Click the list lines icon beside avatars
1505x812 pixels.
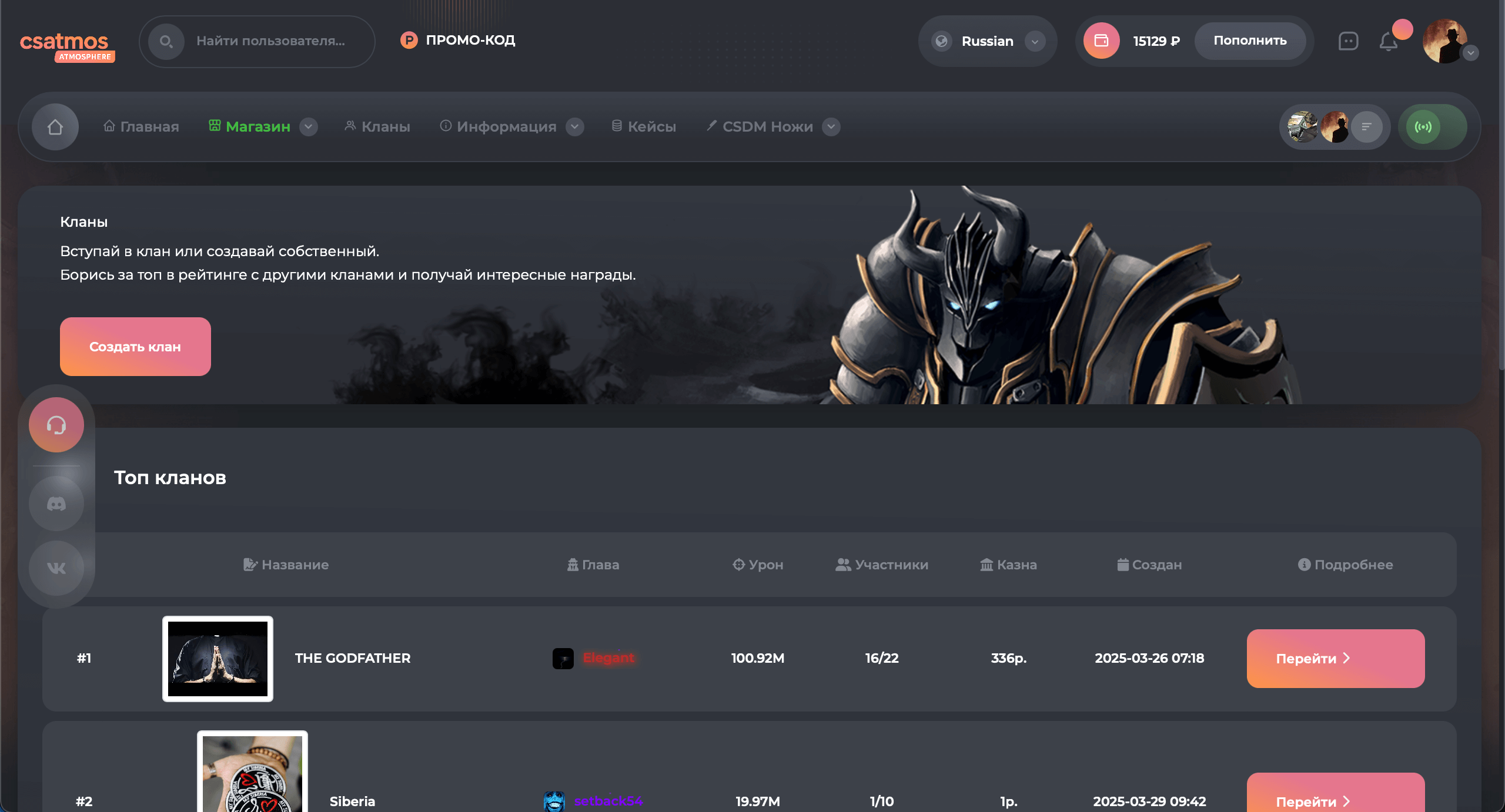tap(1367, 127)
